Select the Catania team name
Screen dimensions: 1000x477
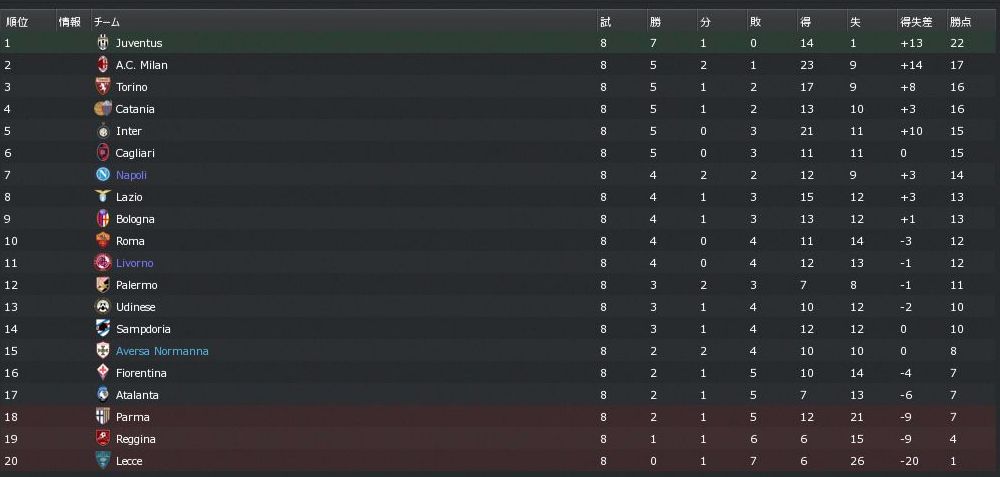click(x=135, y=109)
